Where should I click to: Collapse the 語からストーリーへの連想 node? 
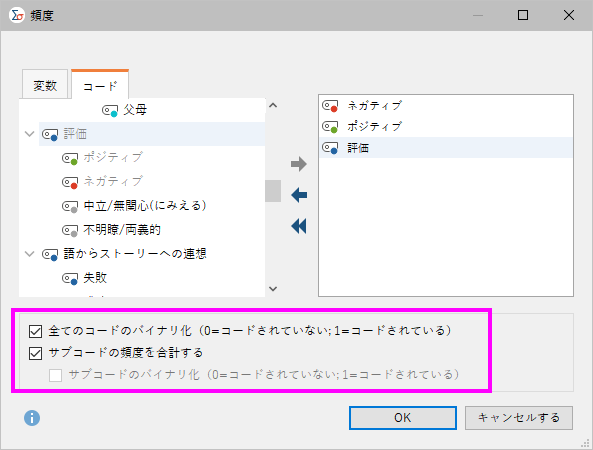point(29,254)
